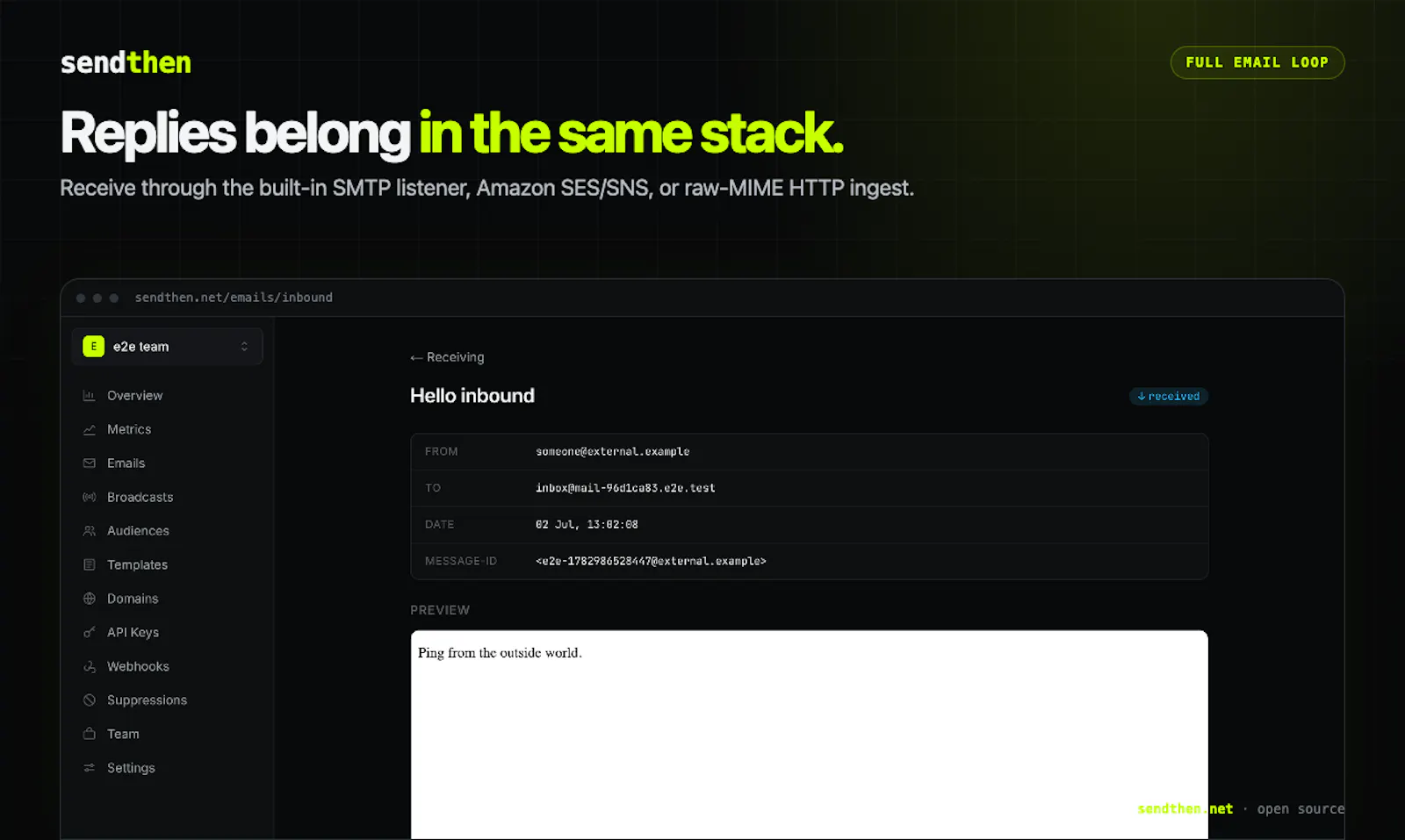Click the green E team avatar

pos(93,347)
